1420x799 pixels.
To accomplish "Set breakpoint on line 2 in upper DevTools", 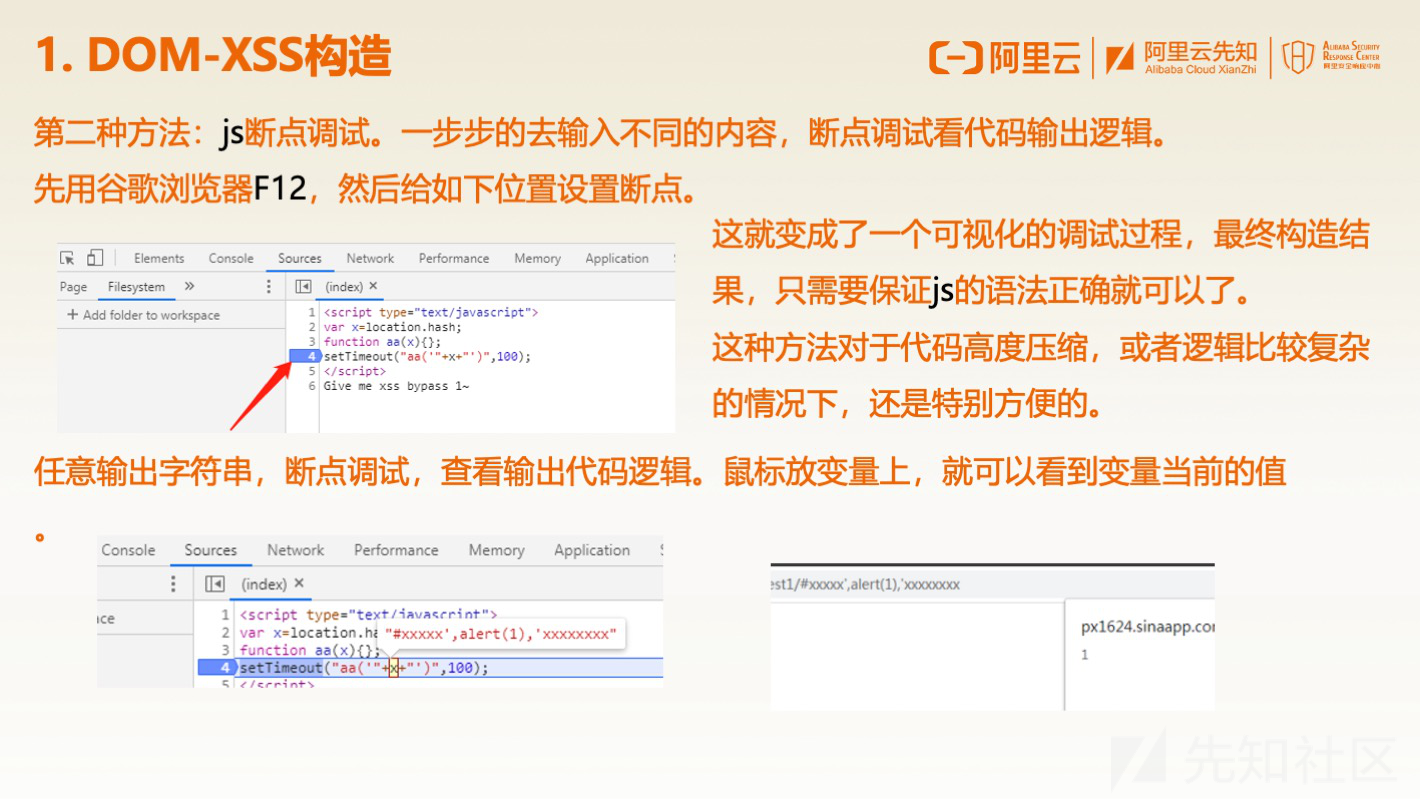I will [312, 327].
